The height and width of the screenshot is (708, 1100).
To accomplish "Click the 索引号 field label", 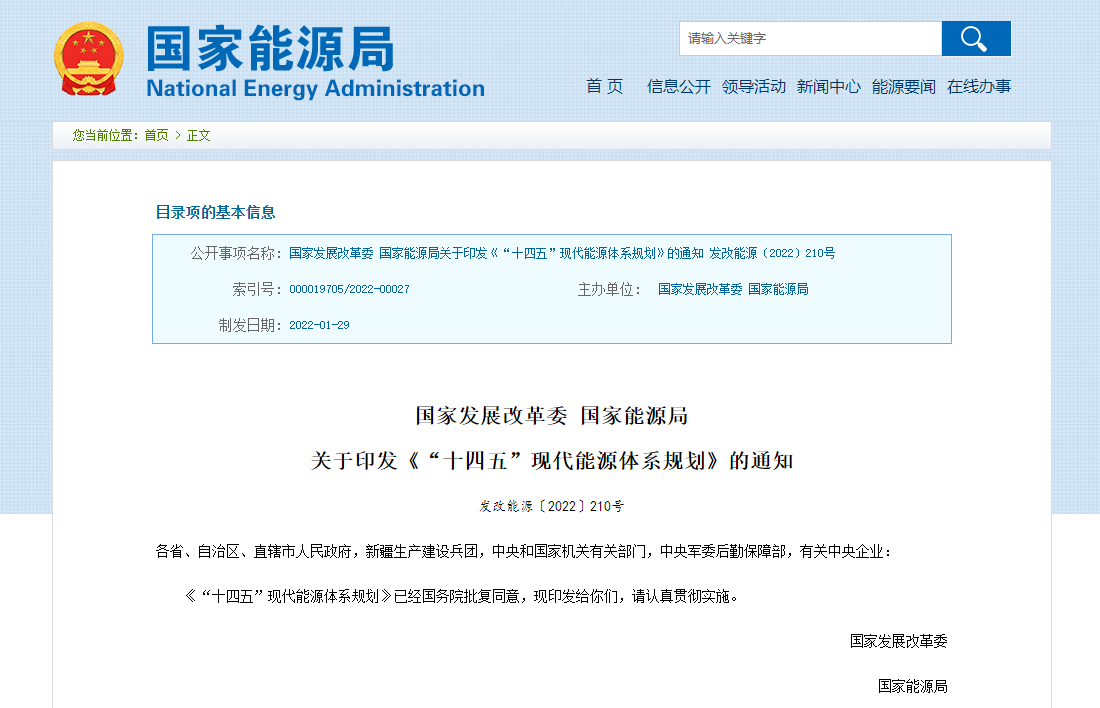I will pos(257,289).
